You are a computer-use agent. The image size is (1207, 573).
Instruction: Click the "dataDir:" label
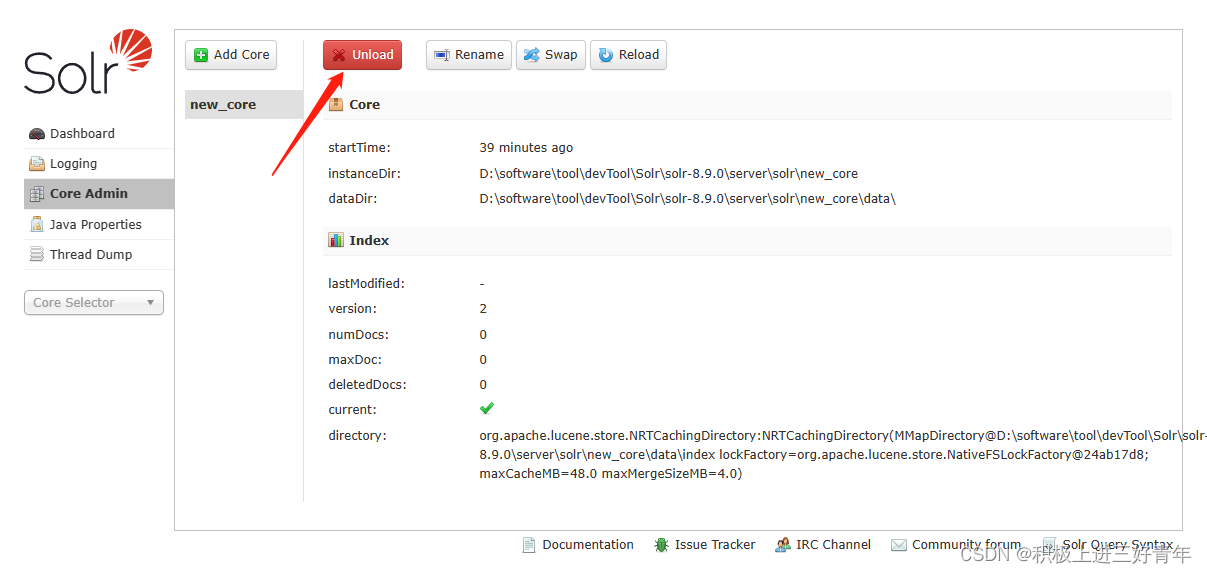[353, 199]
